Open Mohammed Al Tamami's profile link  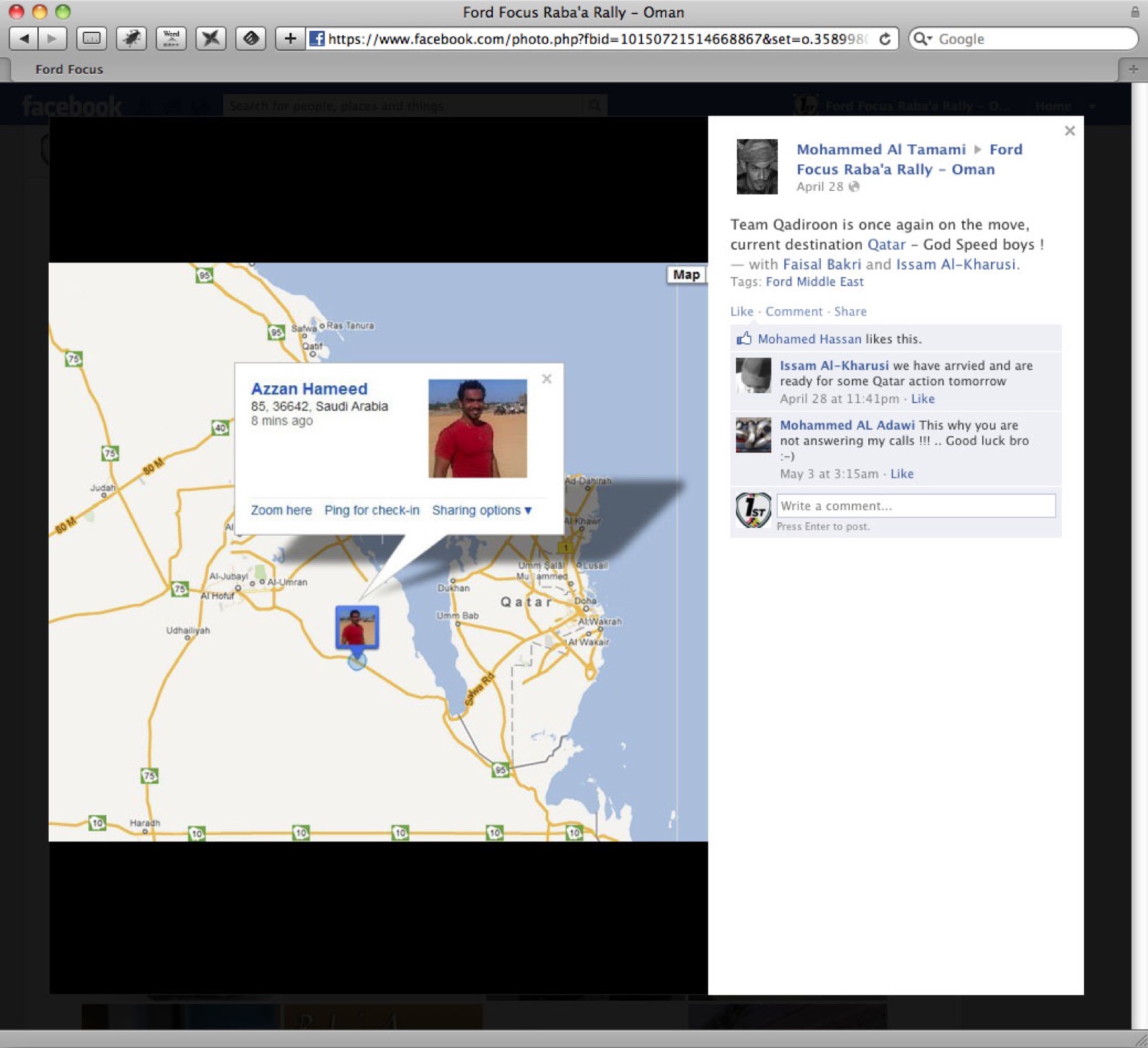pos(881,149)
